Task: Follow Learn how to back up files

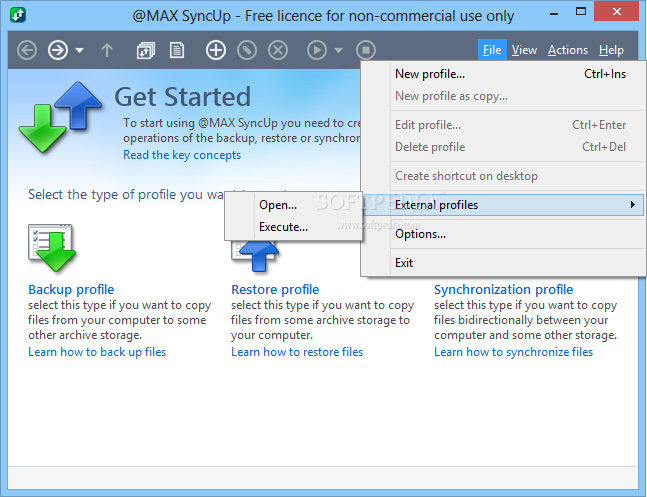Action: click(x=97, y=352)
